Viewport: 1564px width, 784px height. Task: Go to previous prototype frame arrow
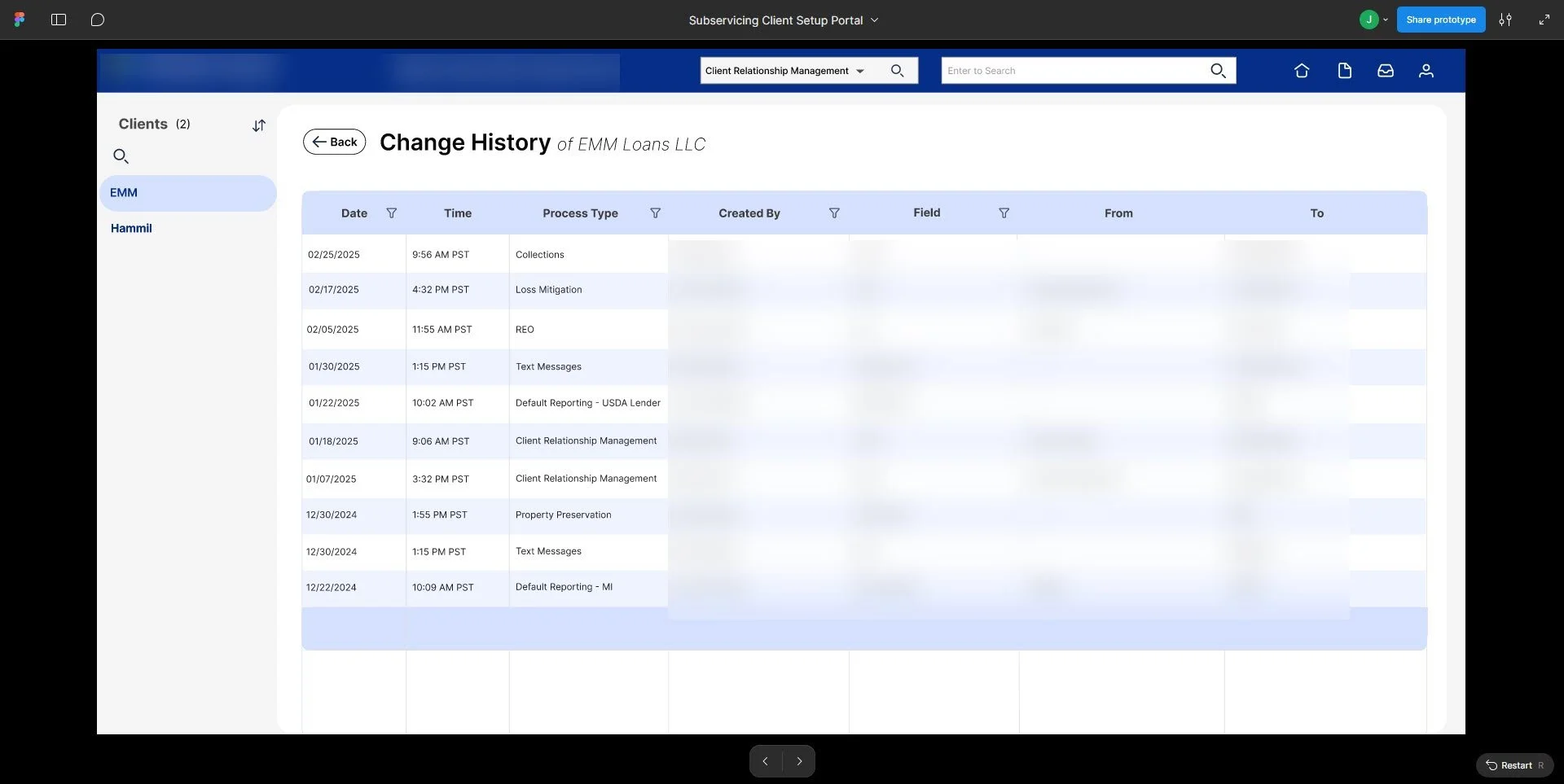[x=765, y=762]
